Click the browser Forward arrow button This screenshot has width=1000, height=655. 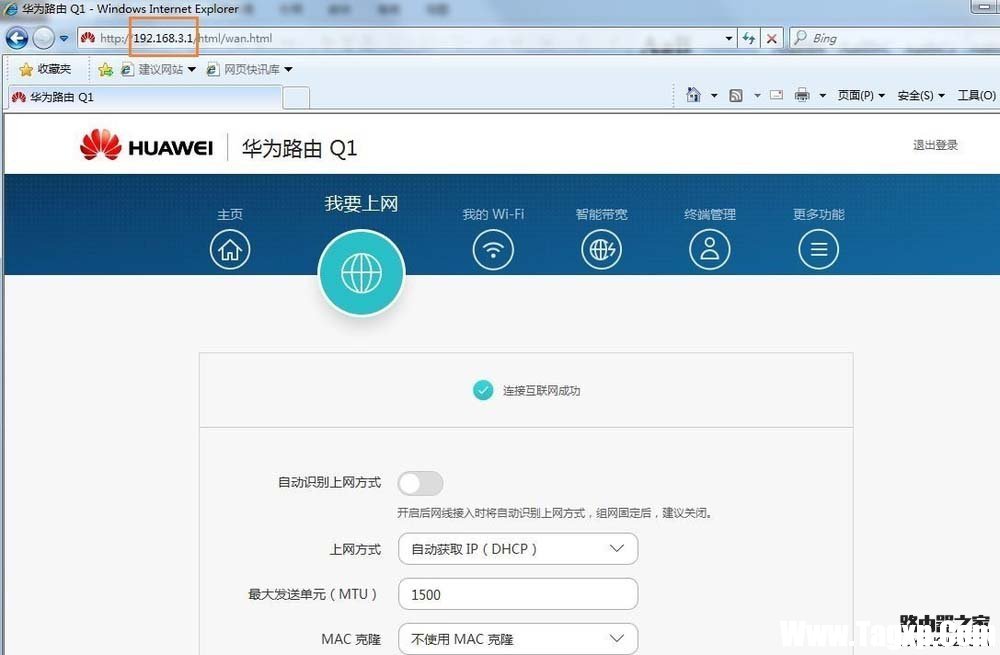point(43,38)
